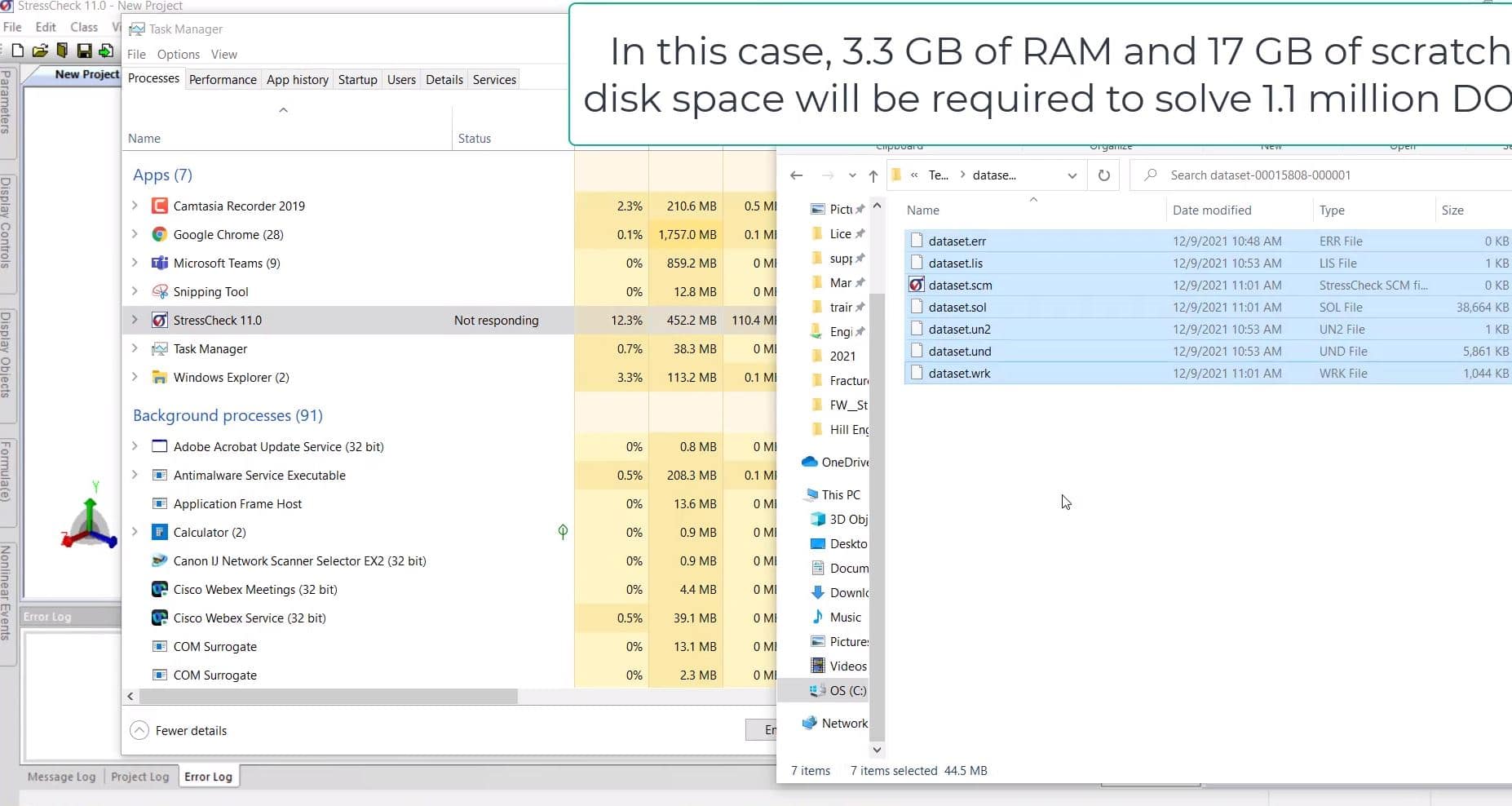The image size is (1512, 806).
Task: Click the Save floppy disk icon
Action: click(83, 51)
